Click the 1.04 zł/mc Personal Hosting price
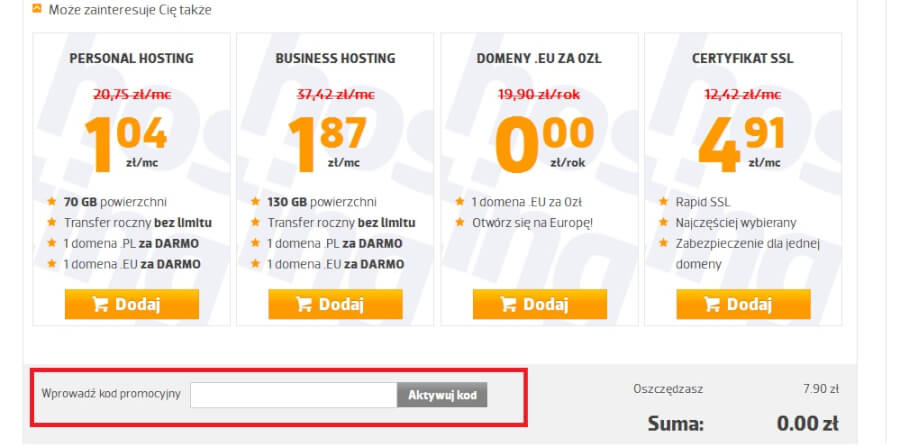 click(126, 141)
